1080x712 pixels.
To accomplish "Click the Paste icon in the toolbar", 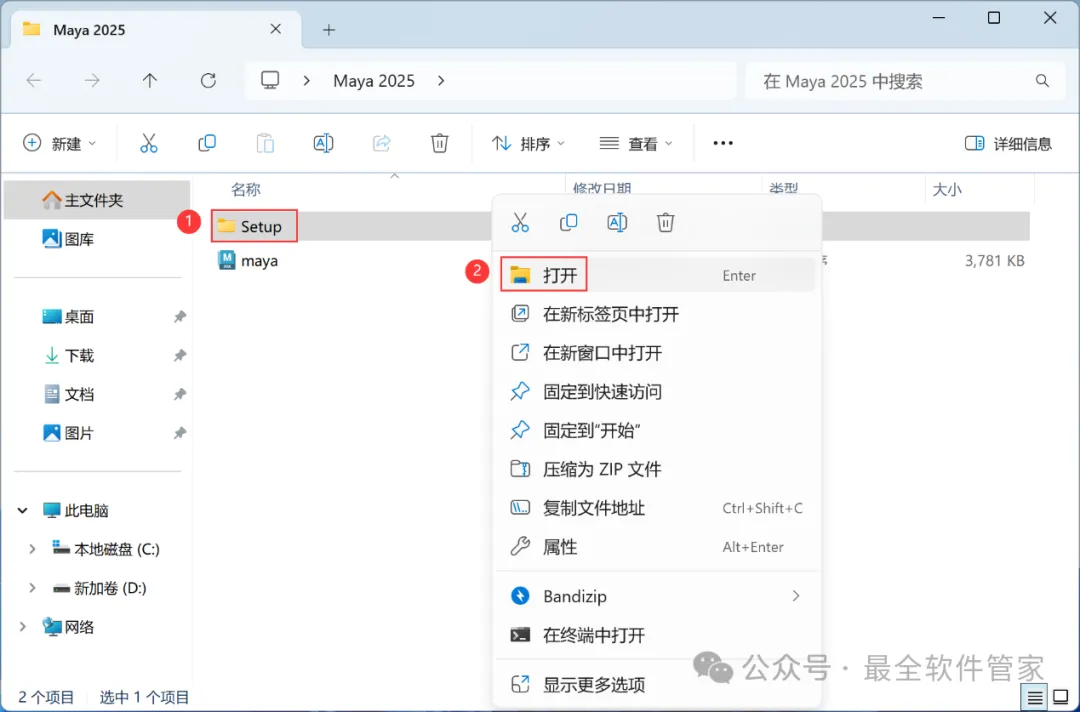I will click(x=265, y=143).
